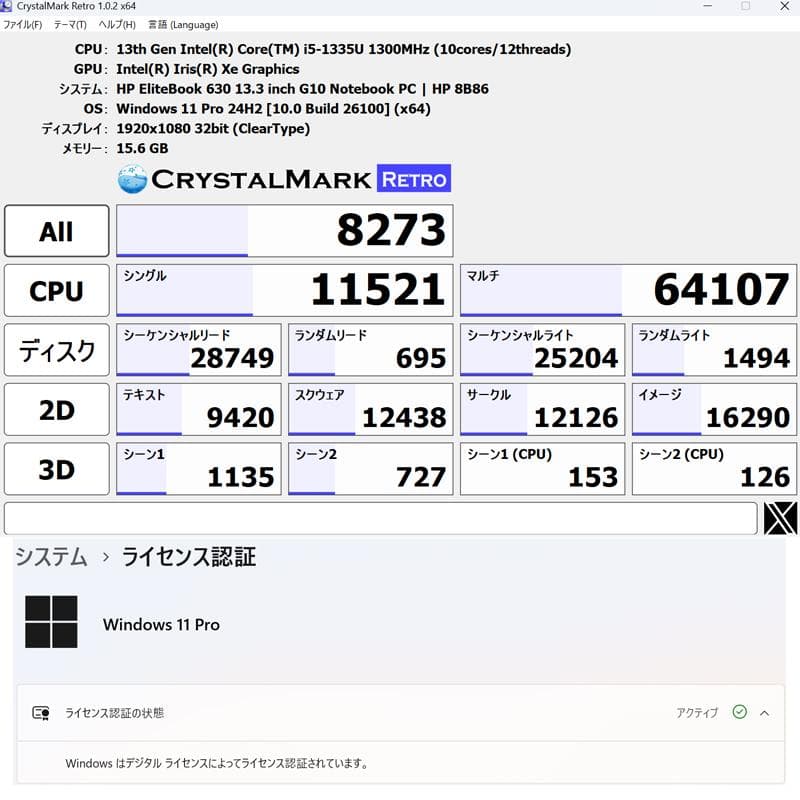Click the green アクティブ checkmark icon

pyautogui.click(x=739, y=712)
